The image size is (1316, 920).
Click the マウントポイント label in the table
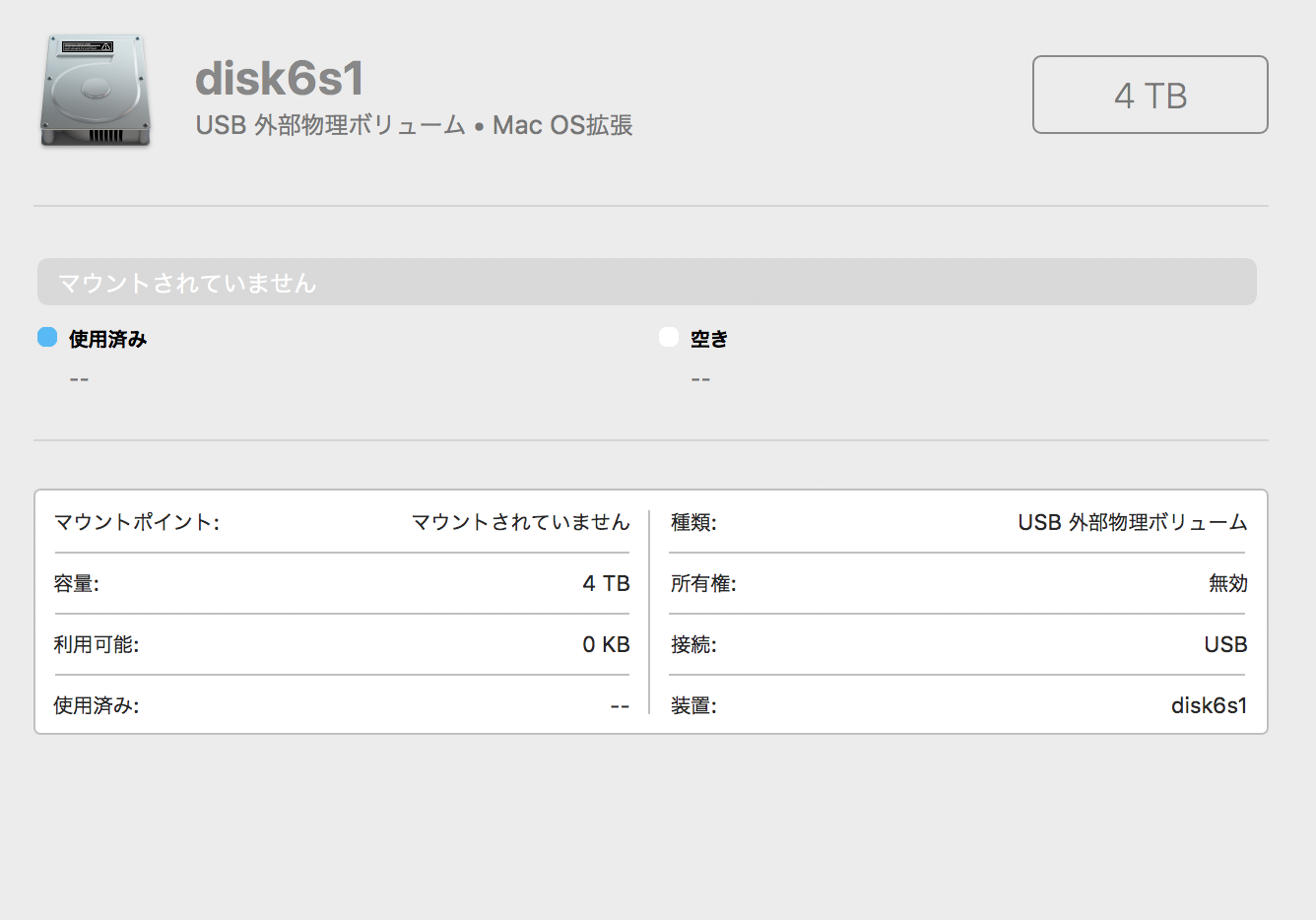(137, 522)
